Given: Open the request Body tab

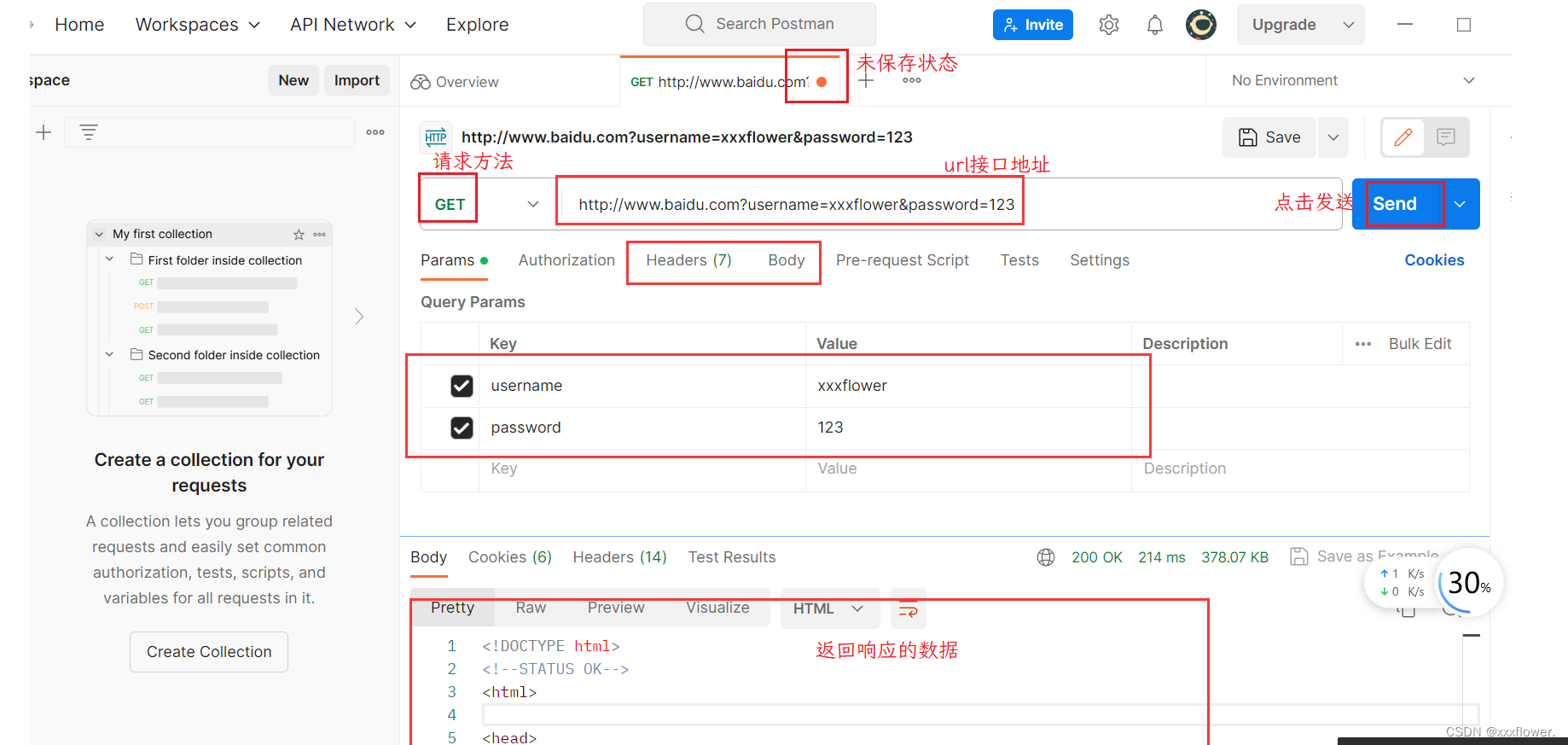Looking at the screenshot, I should pos(786,260).
